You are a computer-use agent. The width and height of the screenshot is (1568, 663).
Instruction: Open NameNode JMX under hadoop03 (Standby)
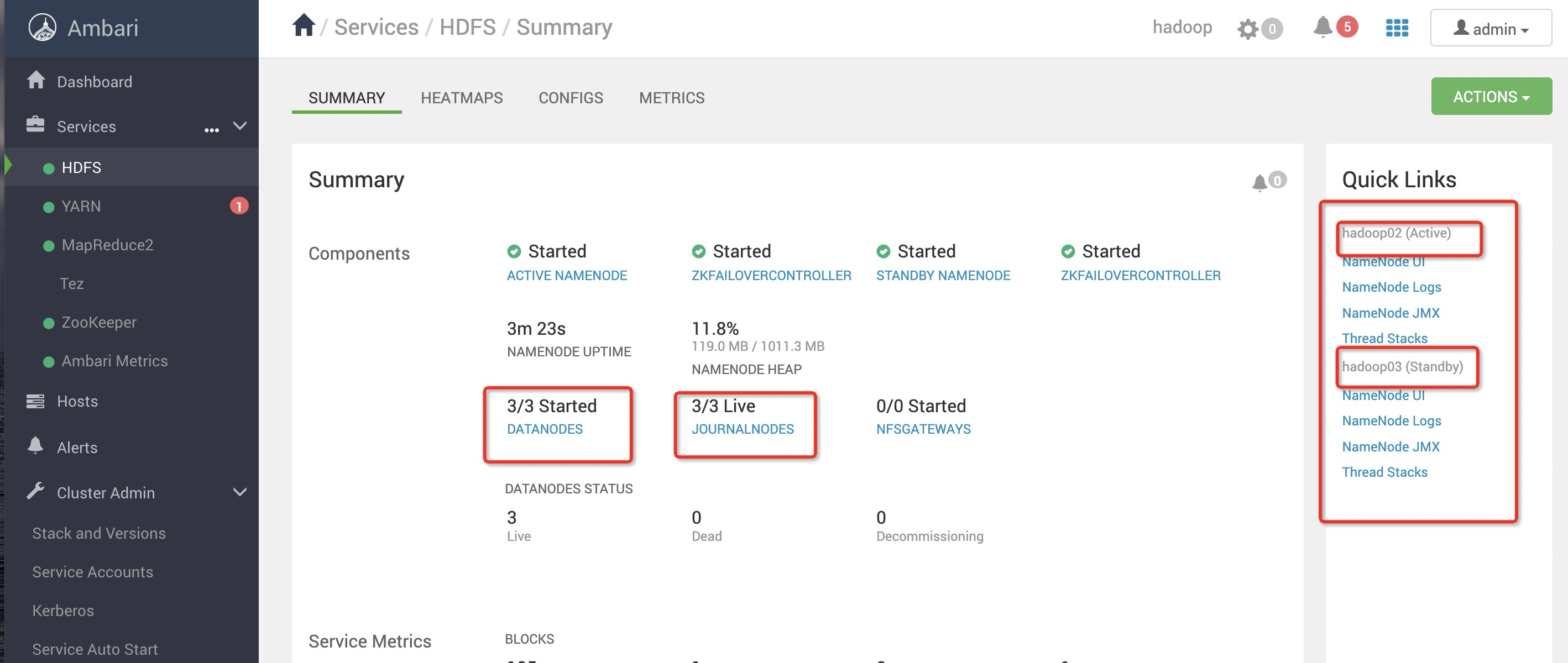click(1391, 446)
